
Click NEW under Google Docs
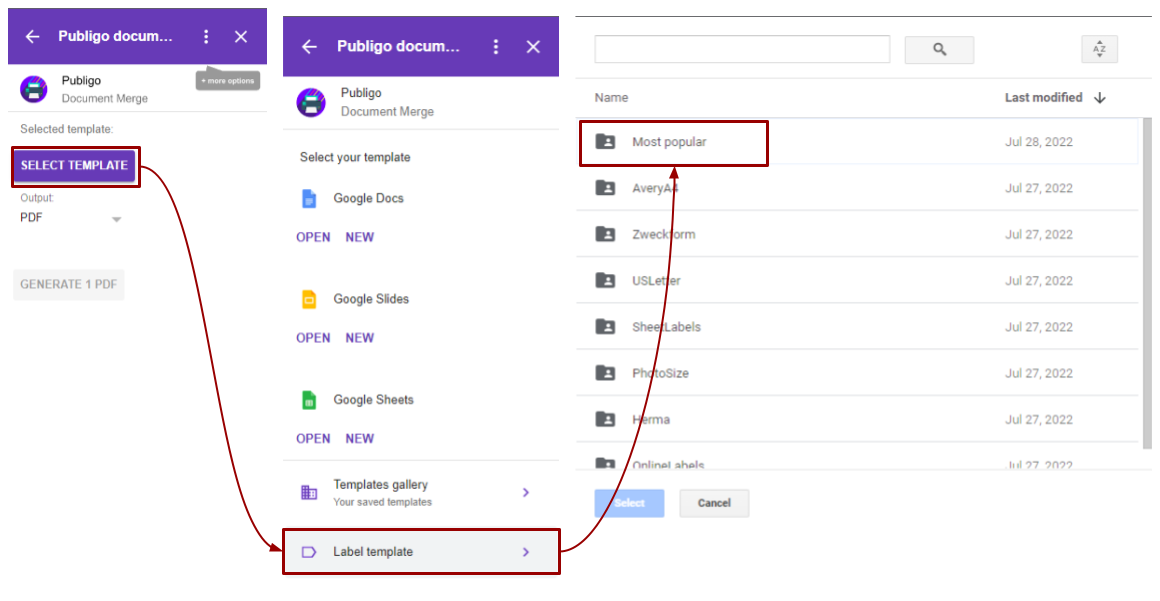tap(360, 238)
